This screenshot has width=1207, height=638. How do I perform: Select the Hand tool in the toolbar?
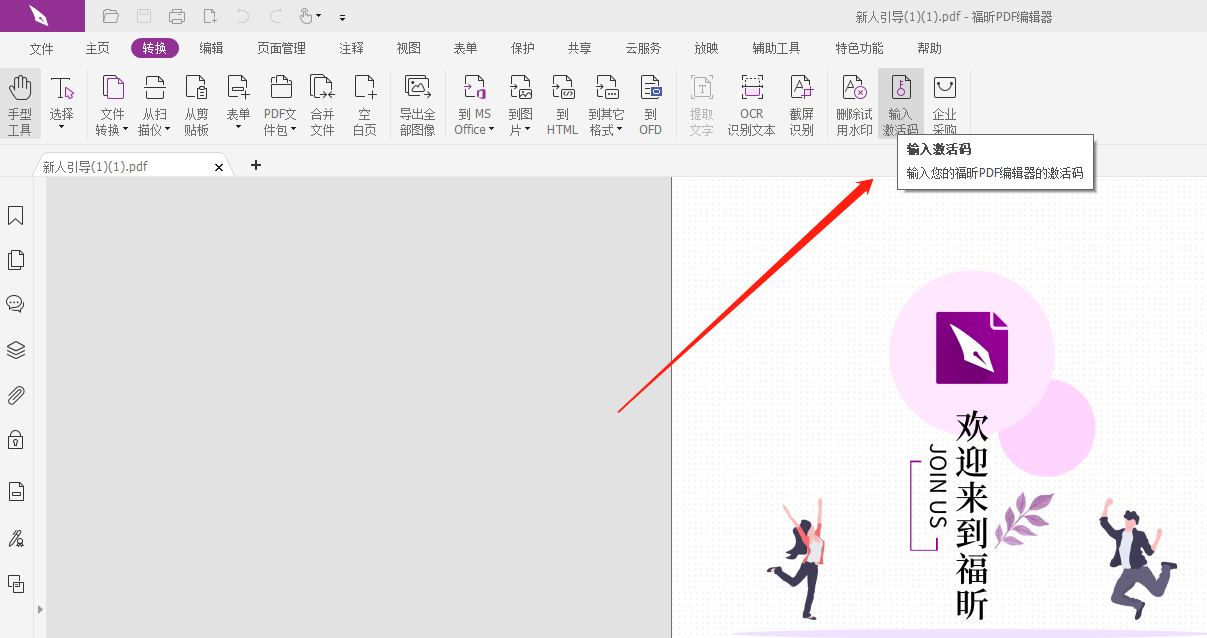pyautogui.click(x=20, y=103)
